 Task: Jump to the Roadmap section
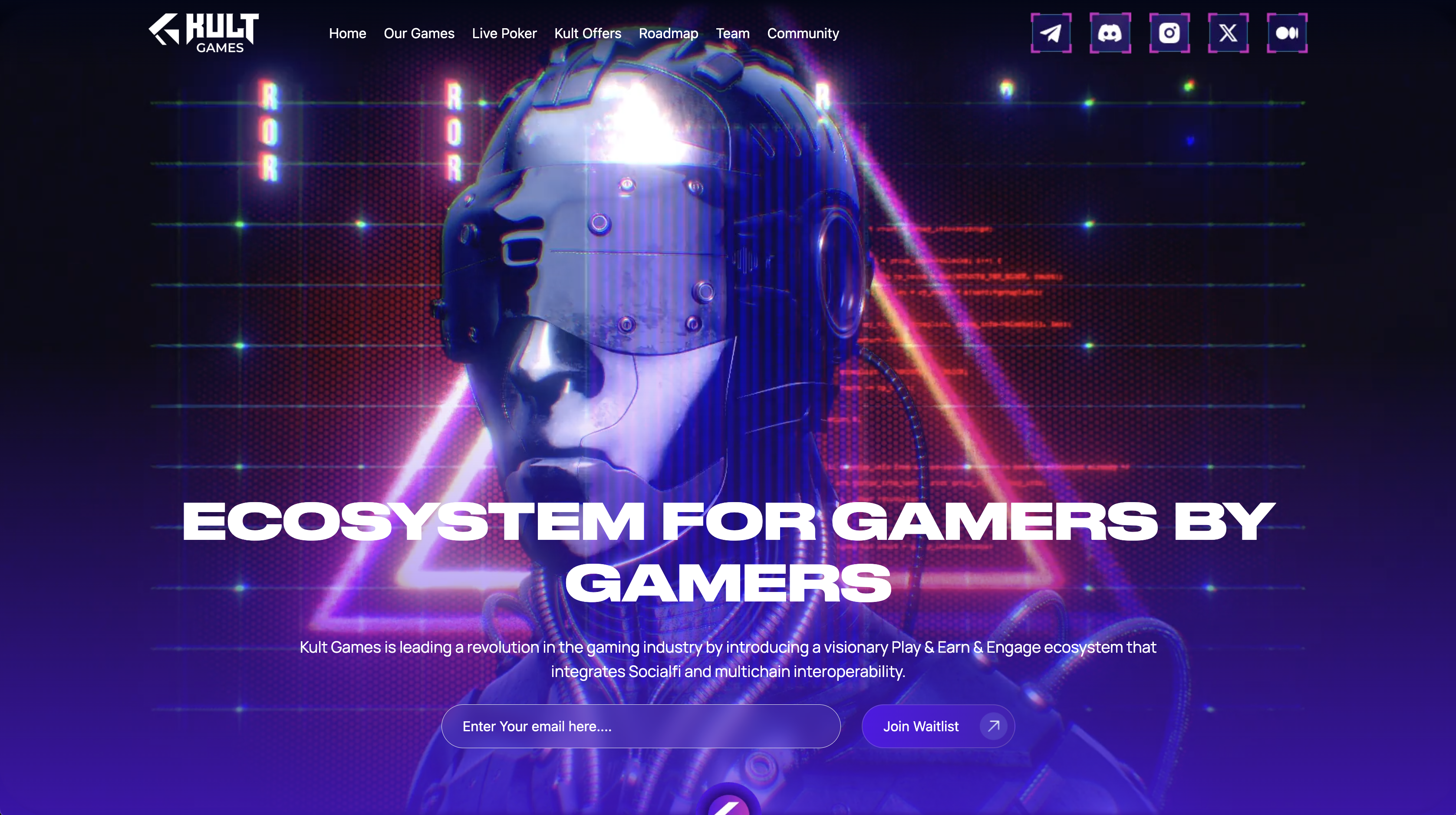[668, 33]
